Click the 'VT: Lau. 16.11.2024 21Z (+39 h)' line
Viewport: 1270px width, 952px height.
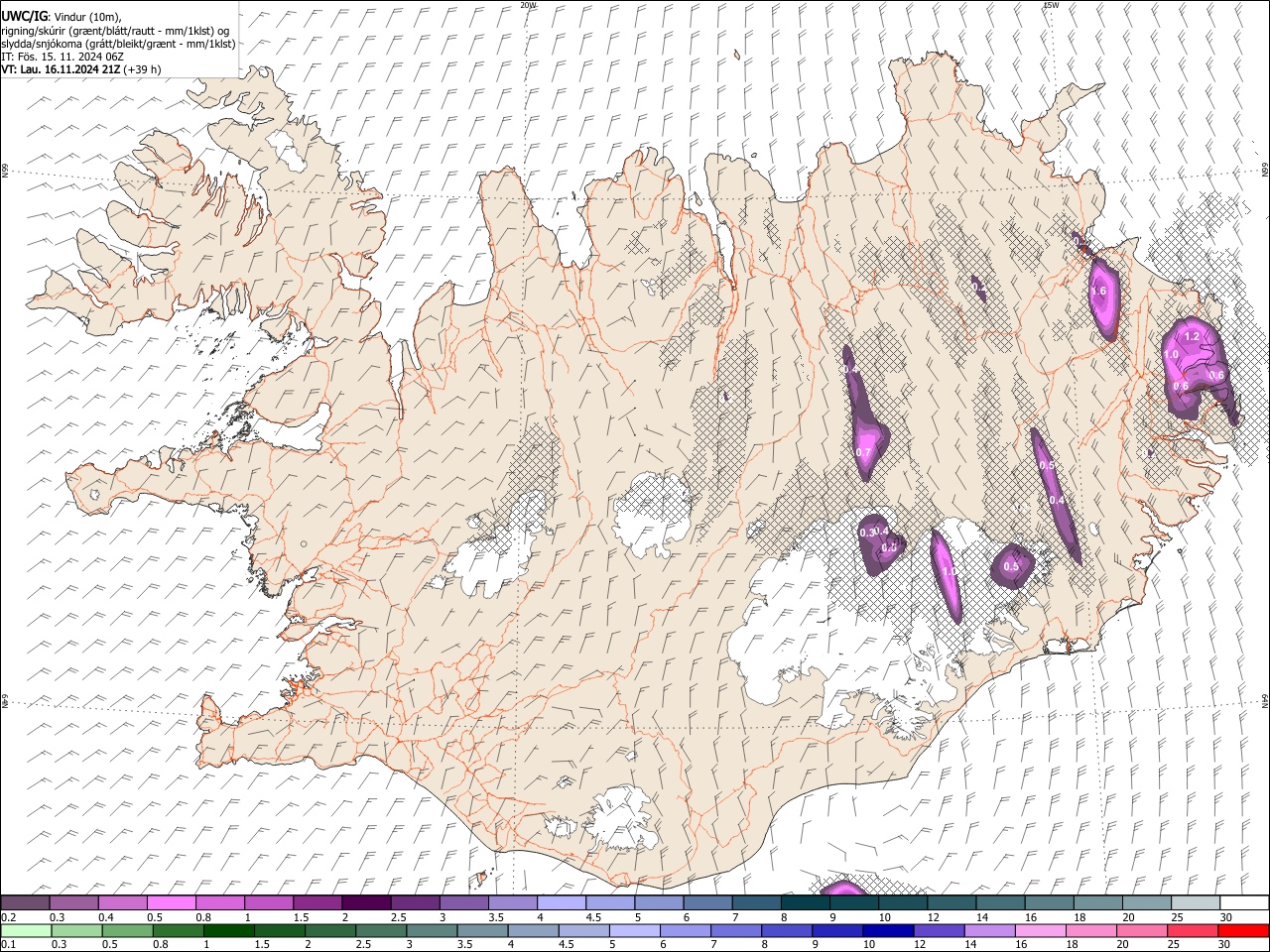click(x=81, y=69)
